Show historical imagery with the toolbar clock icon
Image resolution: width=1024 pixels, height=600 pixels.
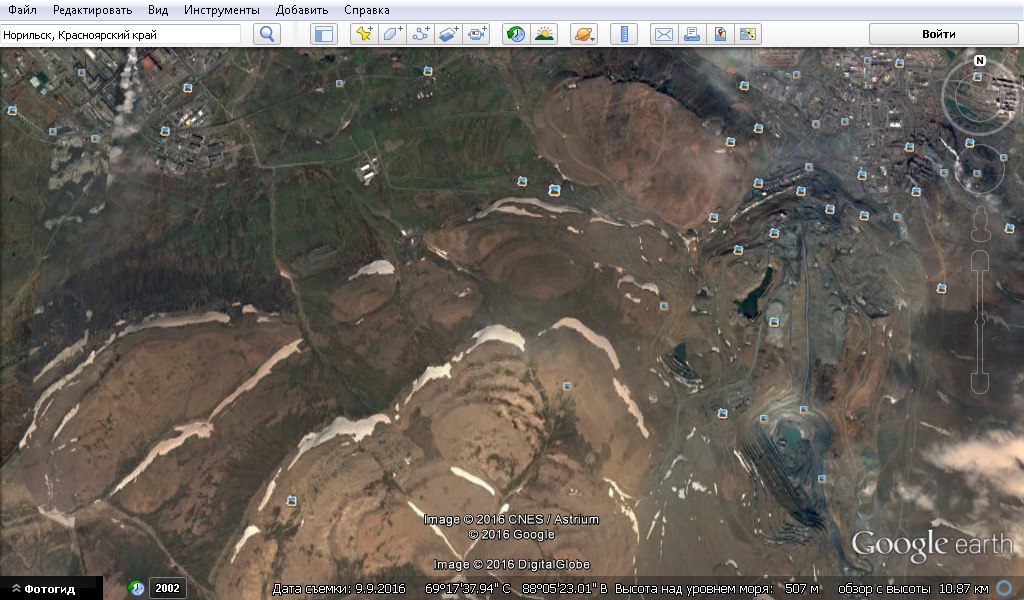[515, 34]
